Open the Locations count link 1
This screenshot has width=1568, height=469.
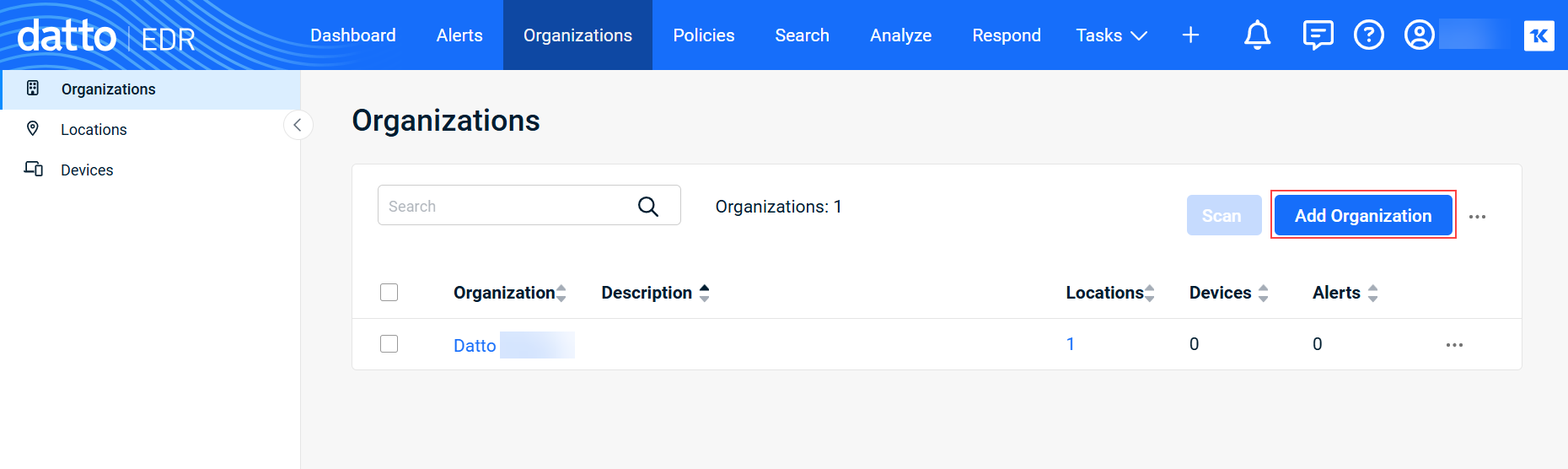click(x=1070, y=344)
